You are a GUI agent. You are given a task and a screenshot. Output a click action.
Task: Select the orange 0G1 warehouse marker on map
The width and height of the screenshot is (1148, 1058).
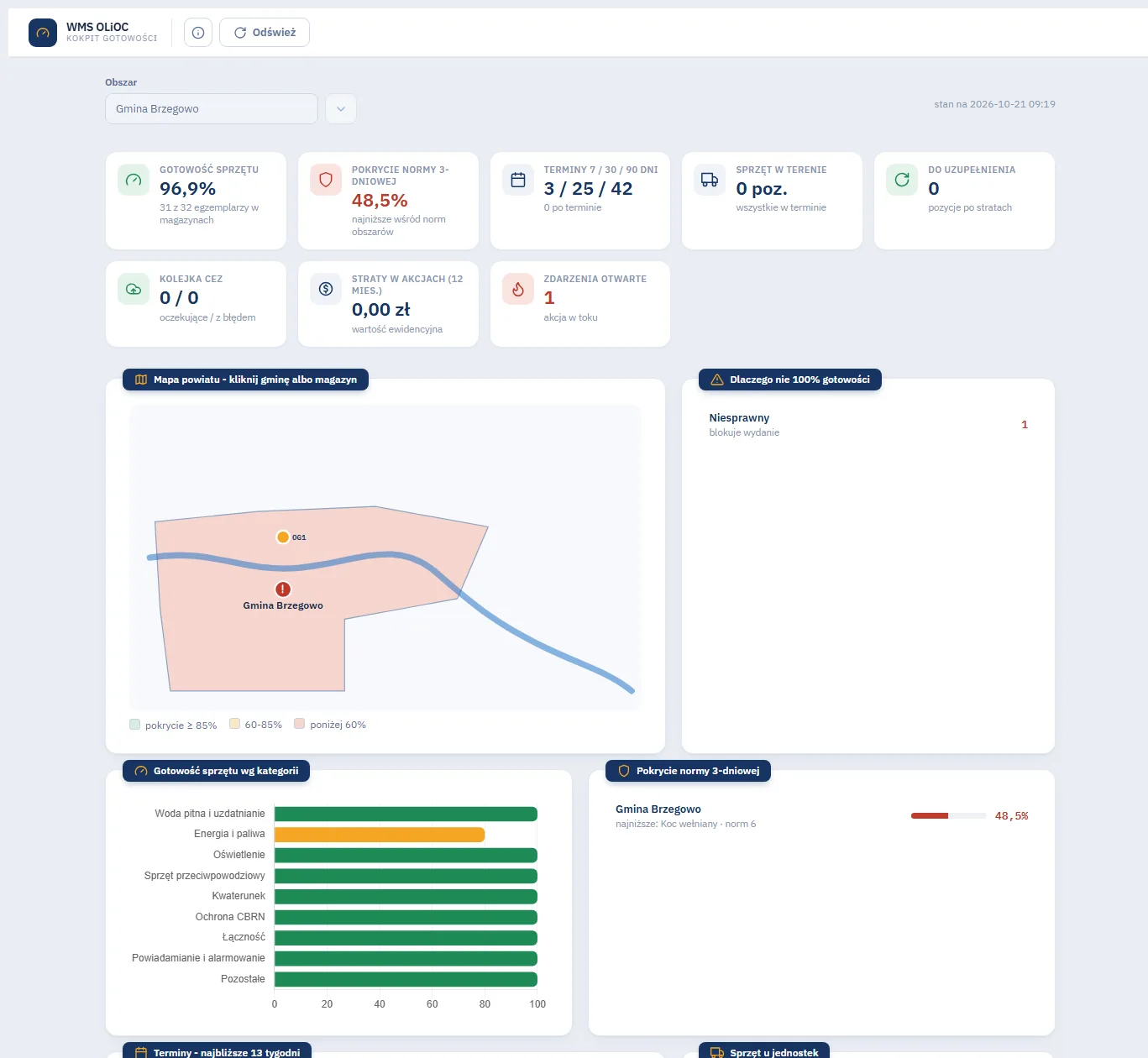click(x=283, y=537)
